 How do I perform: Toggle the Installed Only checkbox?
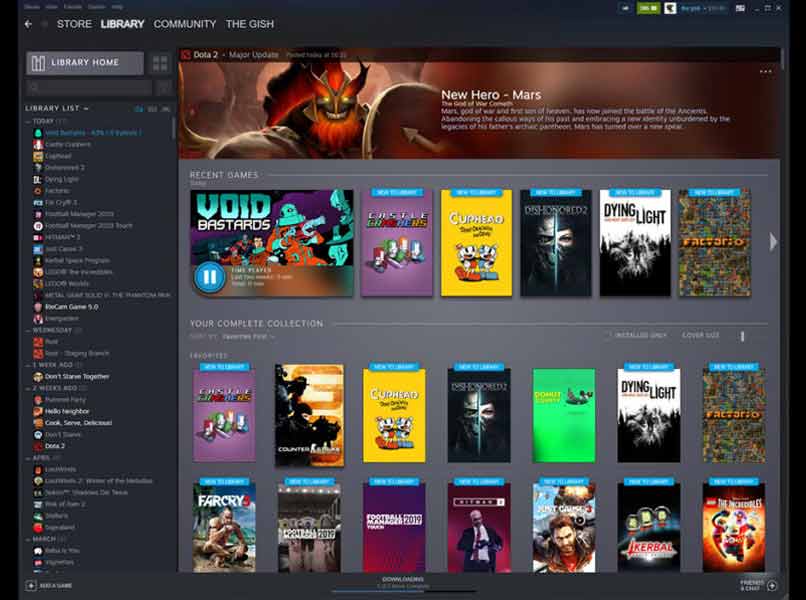coord(610,335)
